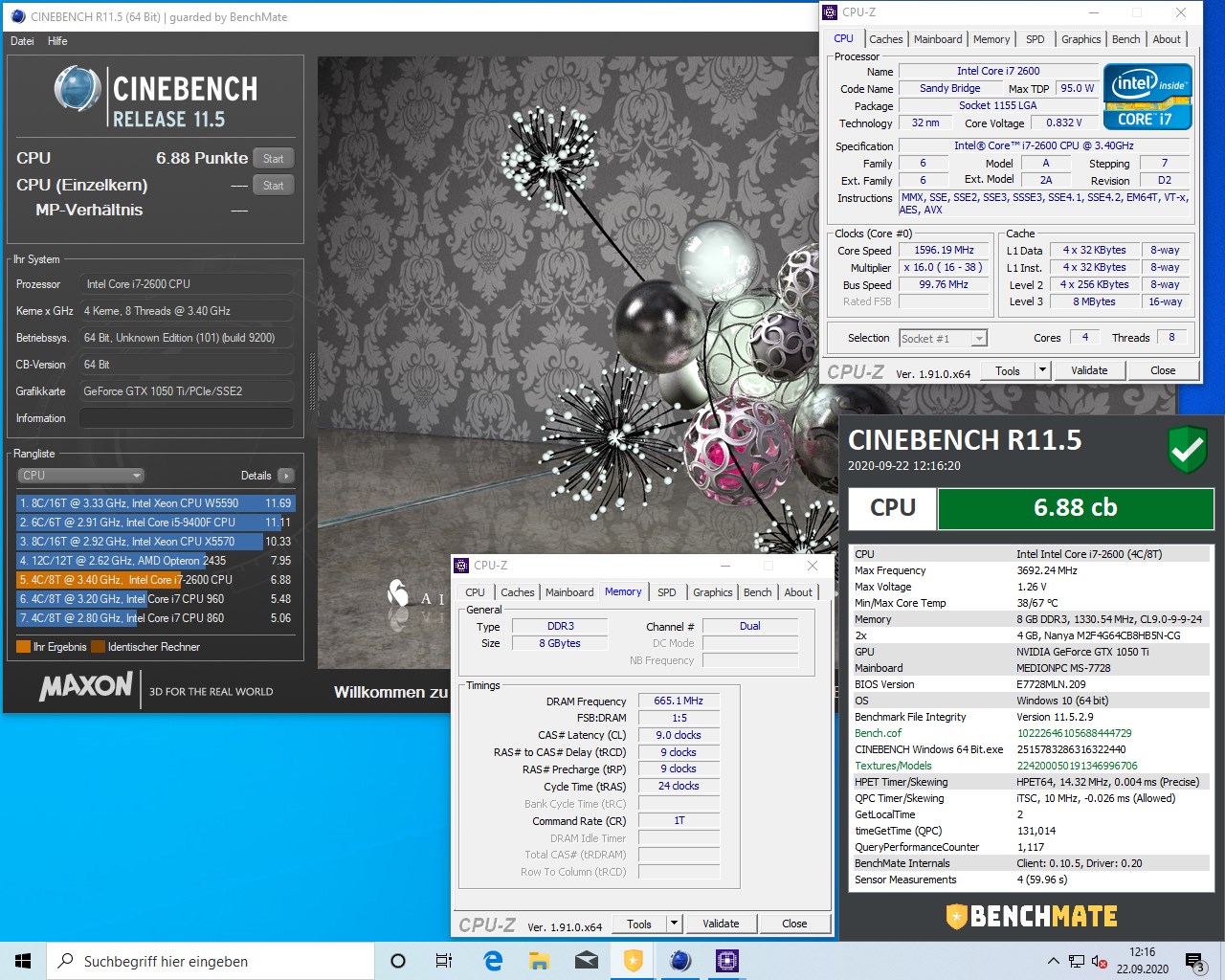Open Mail app from taskbar
Image resolution: width=1225 pixels, height=980 pixels.
[586, 961]
